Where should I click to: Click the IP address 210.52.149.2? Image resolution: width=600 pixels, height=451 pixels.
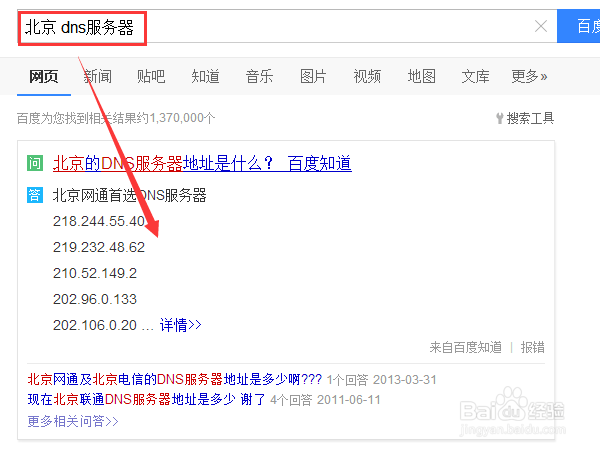click(x=95, y=273)
